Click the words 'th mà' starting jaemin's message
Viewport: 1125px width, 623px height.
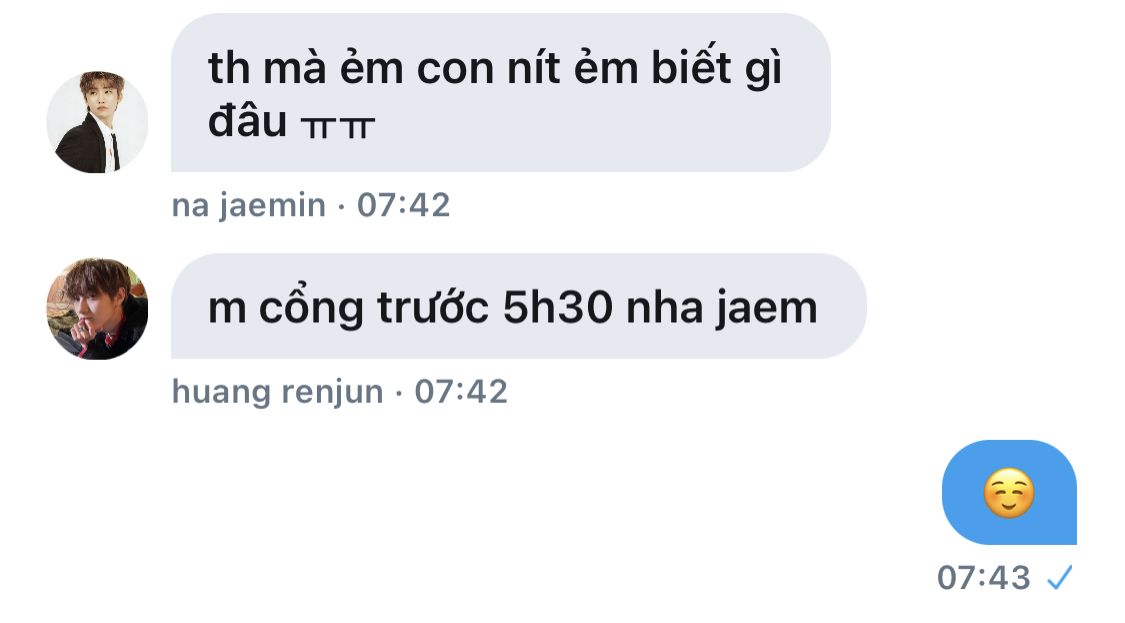coord(266,70)
